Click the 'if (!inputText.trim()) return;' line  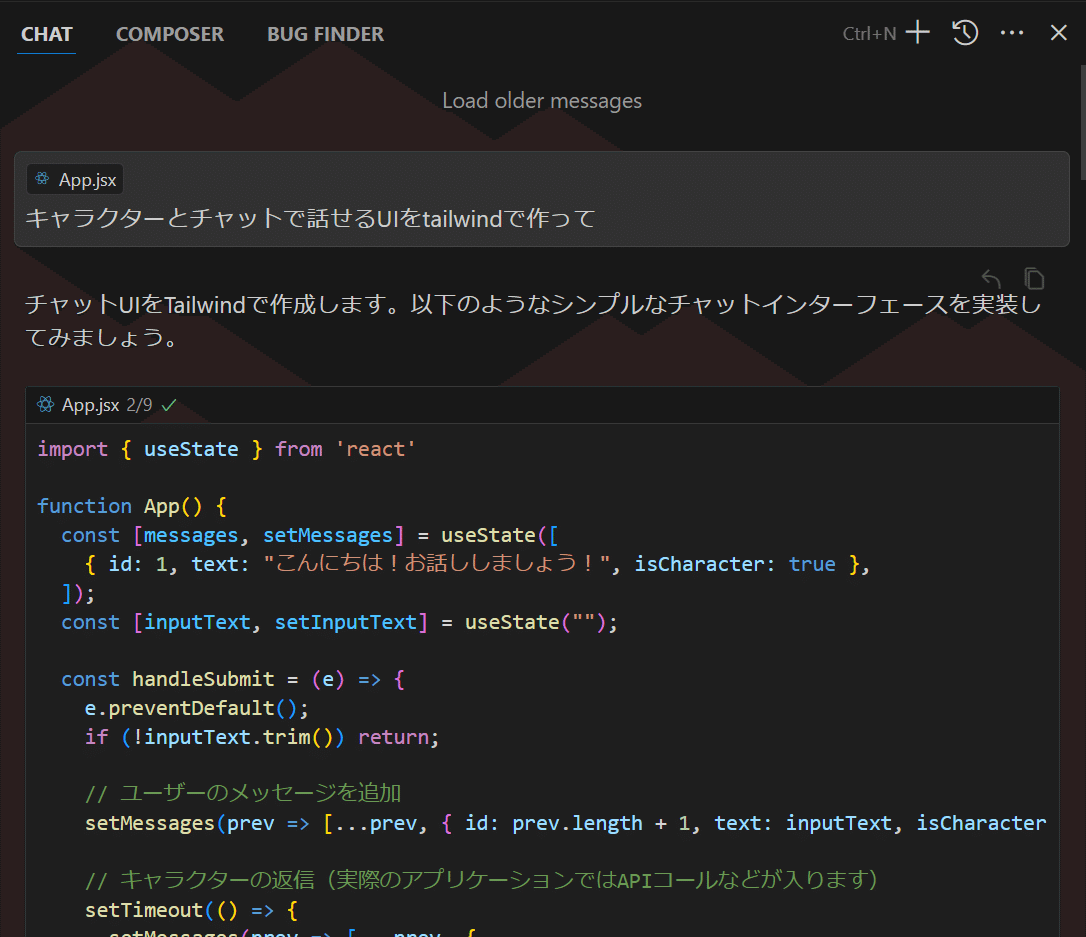pos(262,737)
